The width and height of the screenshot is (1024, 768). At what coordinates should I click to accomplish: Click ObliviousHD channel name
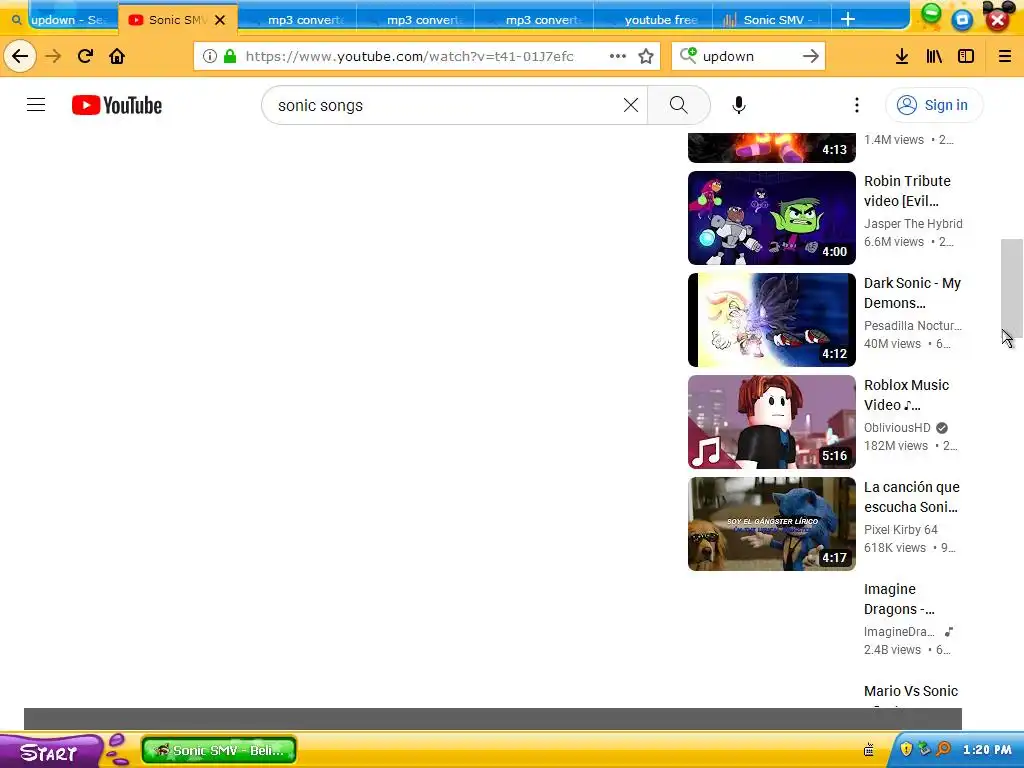click(897, 427)
